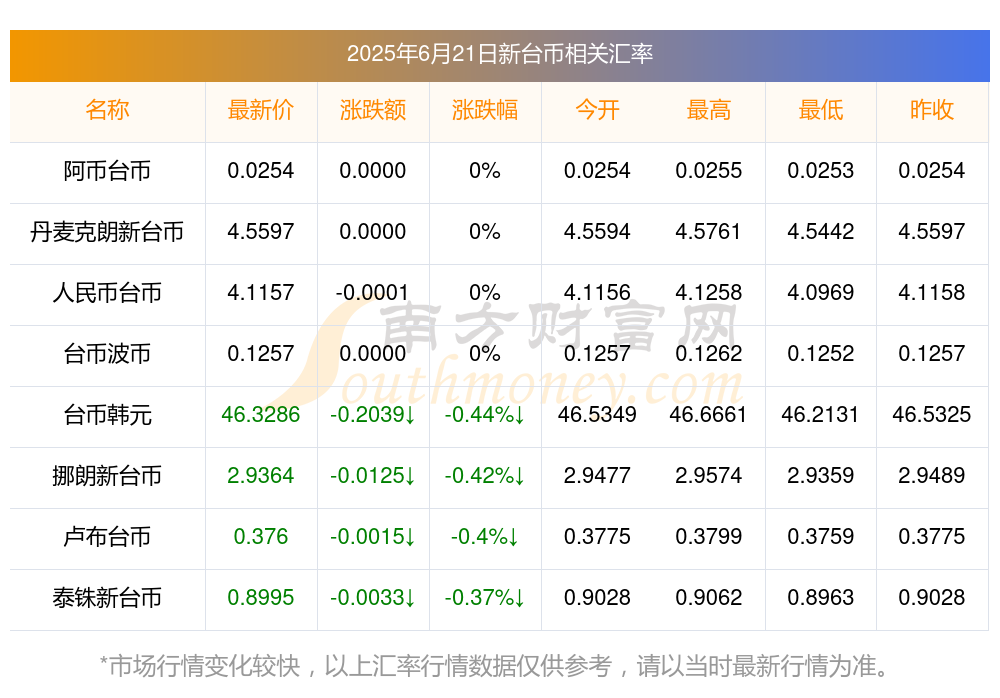Click the 涨跌幅 column header
This screenshot has width=1000, height=698.
[485, 110]
